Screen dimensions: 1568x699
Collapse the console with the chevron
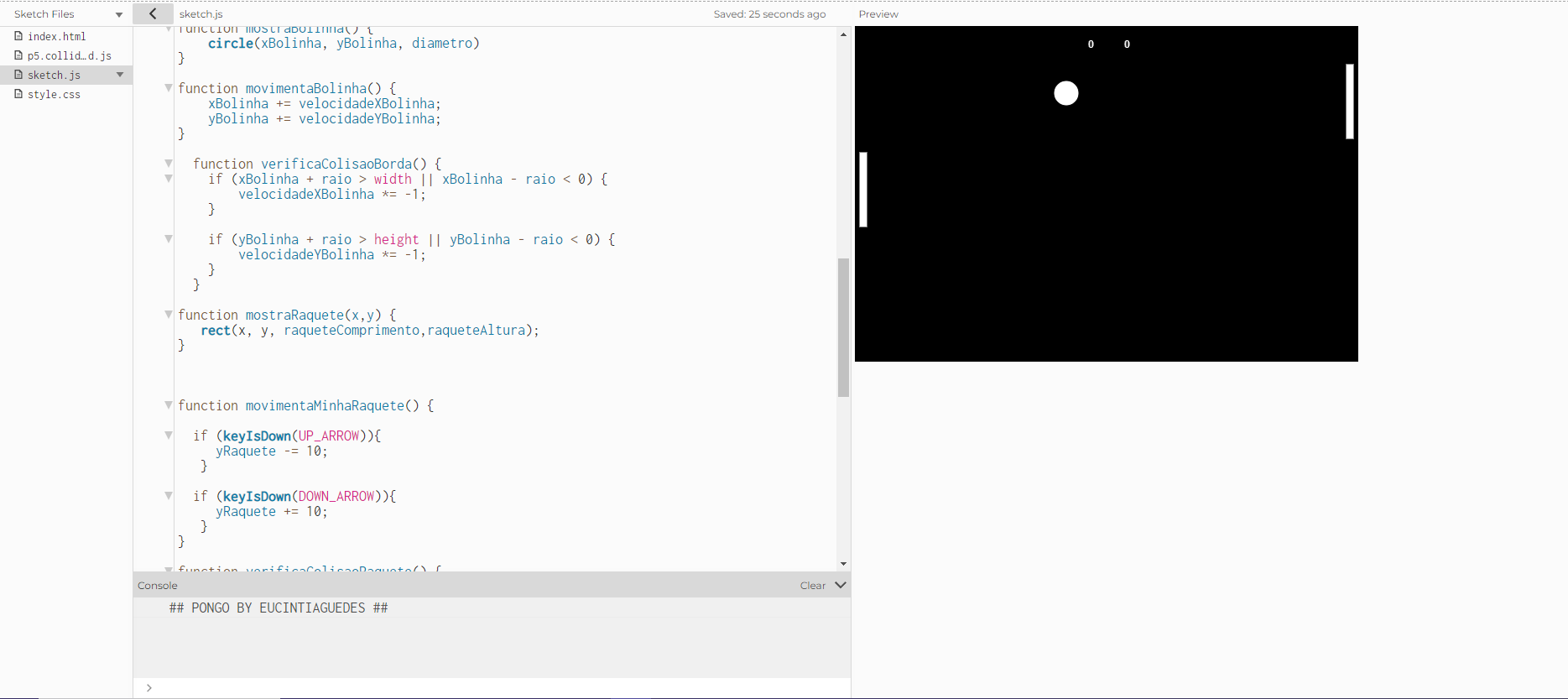pyautogui.click(x=841, y=585)
